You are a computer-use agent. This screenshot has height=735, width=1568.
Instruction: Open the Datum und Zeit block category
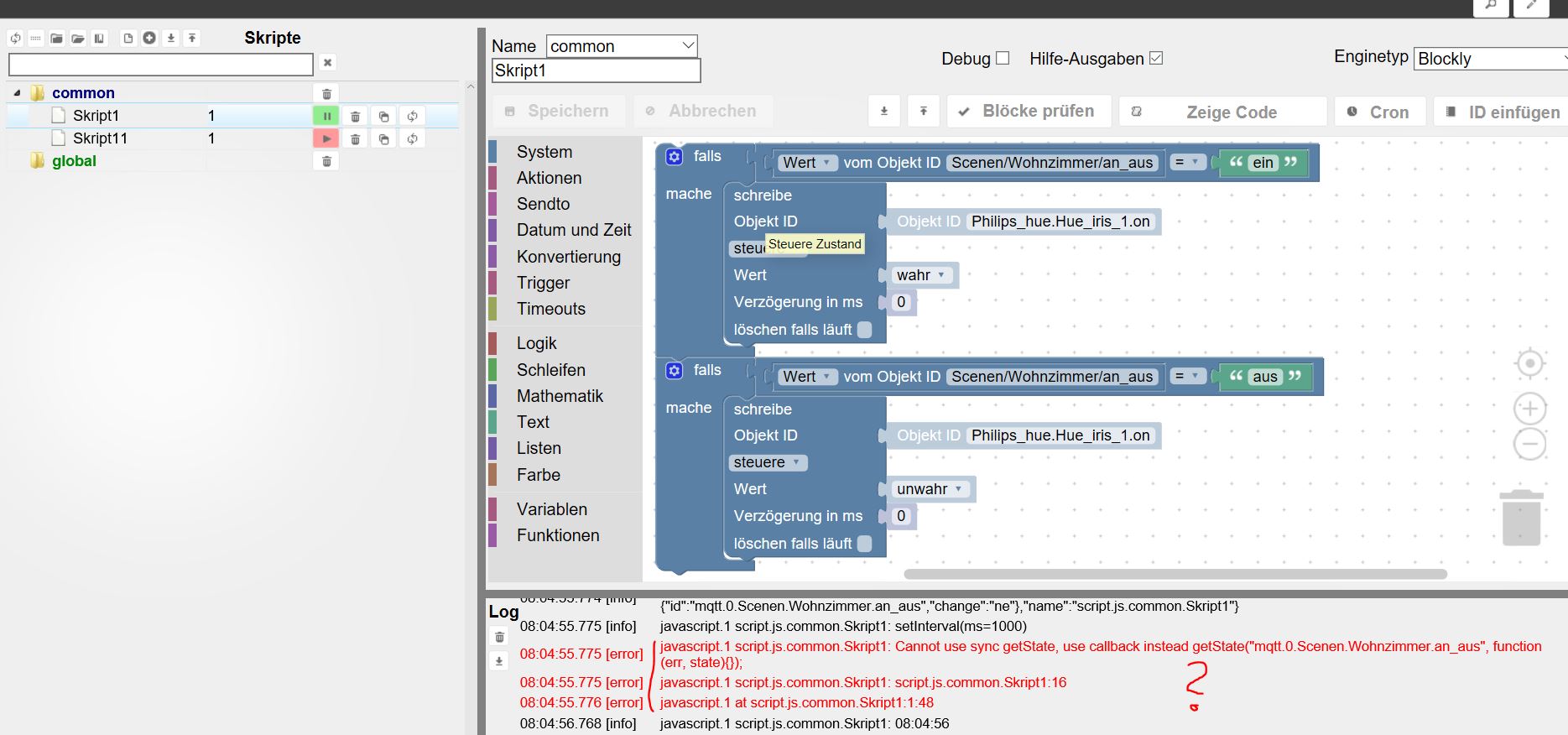(574, 230)
